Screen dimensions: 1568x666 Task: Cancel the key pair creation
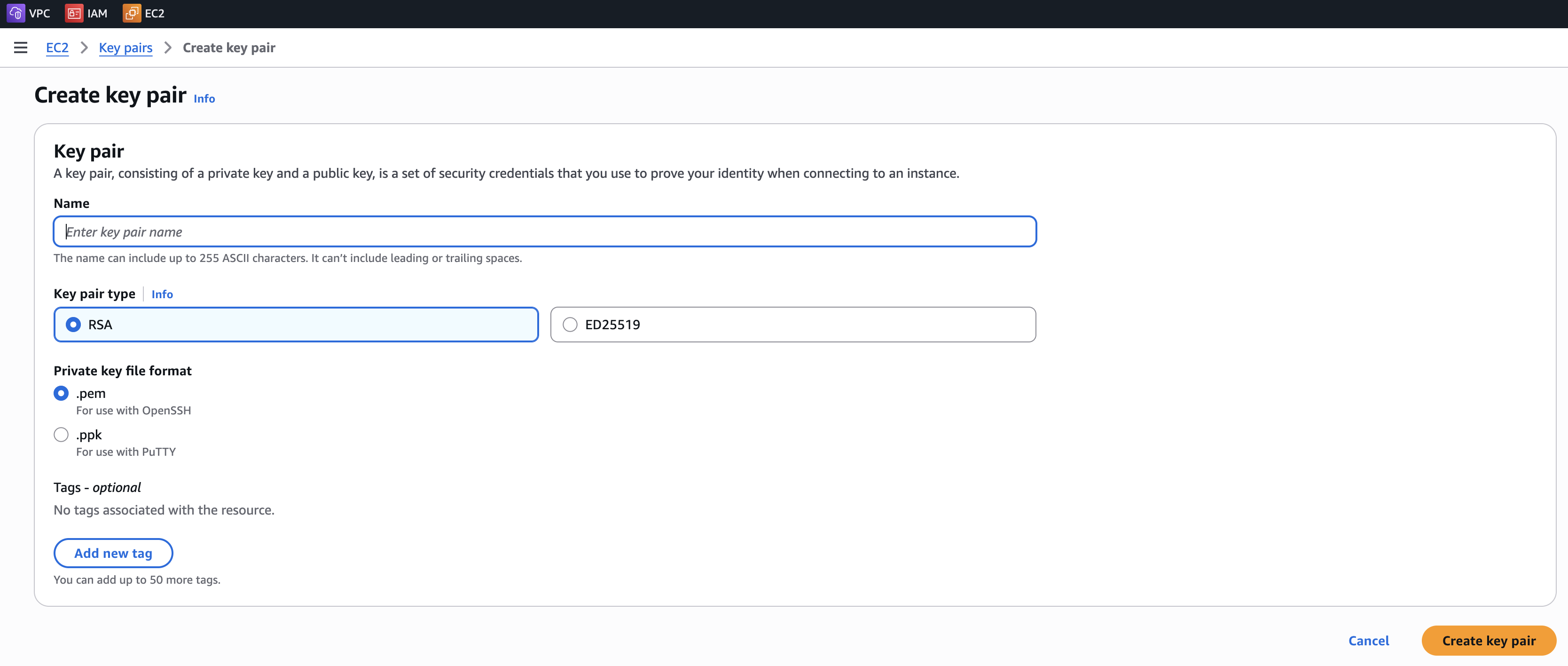pos(1368,641)
